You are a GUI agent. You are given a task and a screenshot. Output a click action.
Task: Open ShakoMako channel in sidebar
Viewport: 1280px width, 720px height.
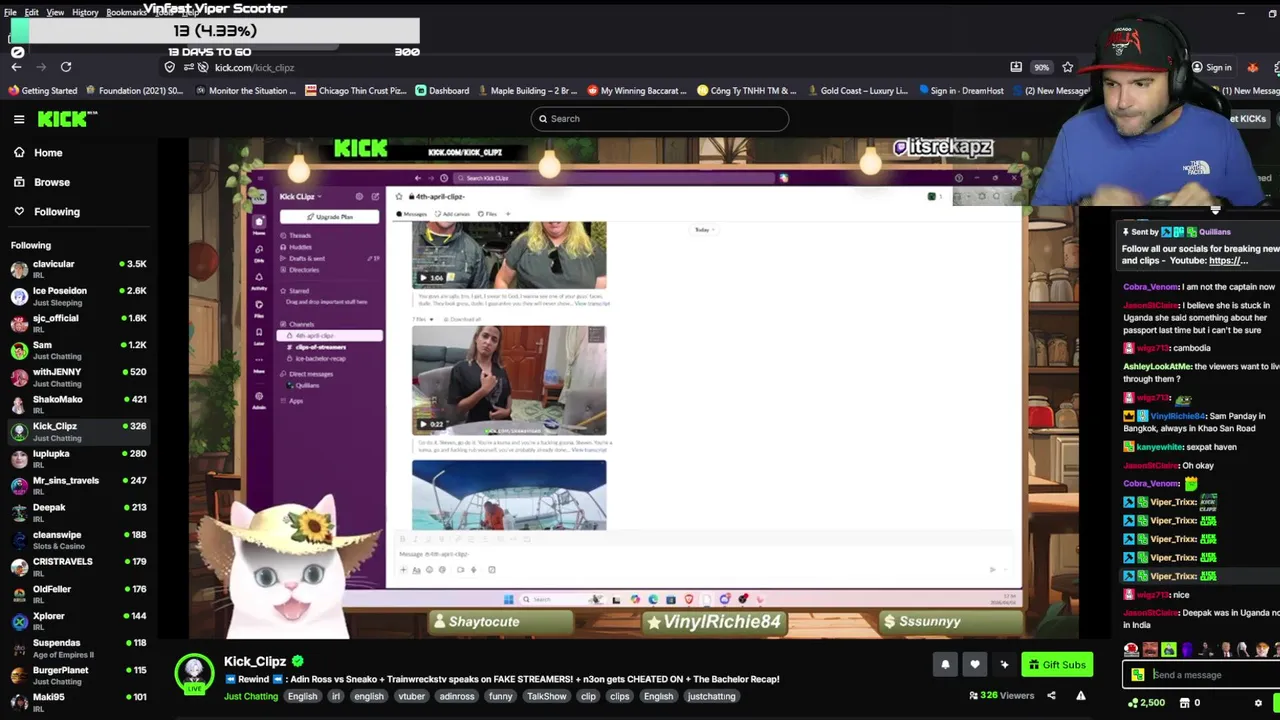coord(78,404)
